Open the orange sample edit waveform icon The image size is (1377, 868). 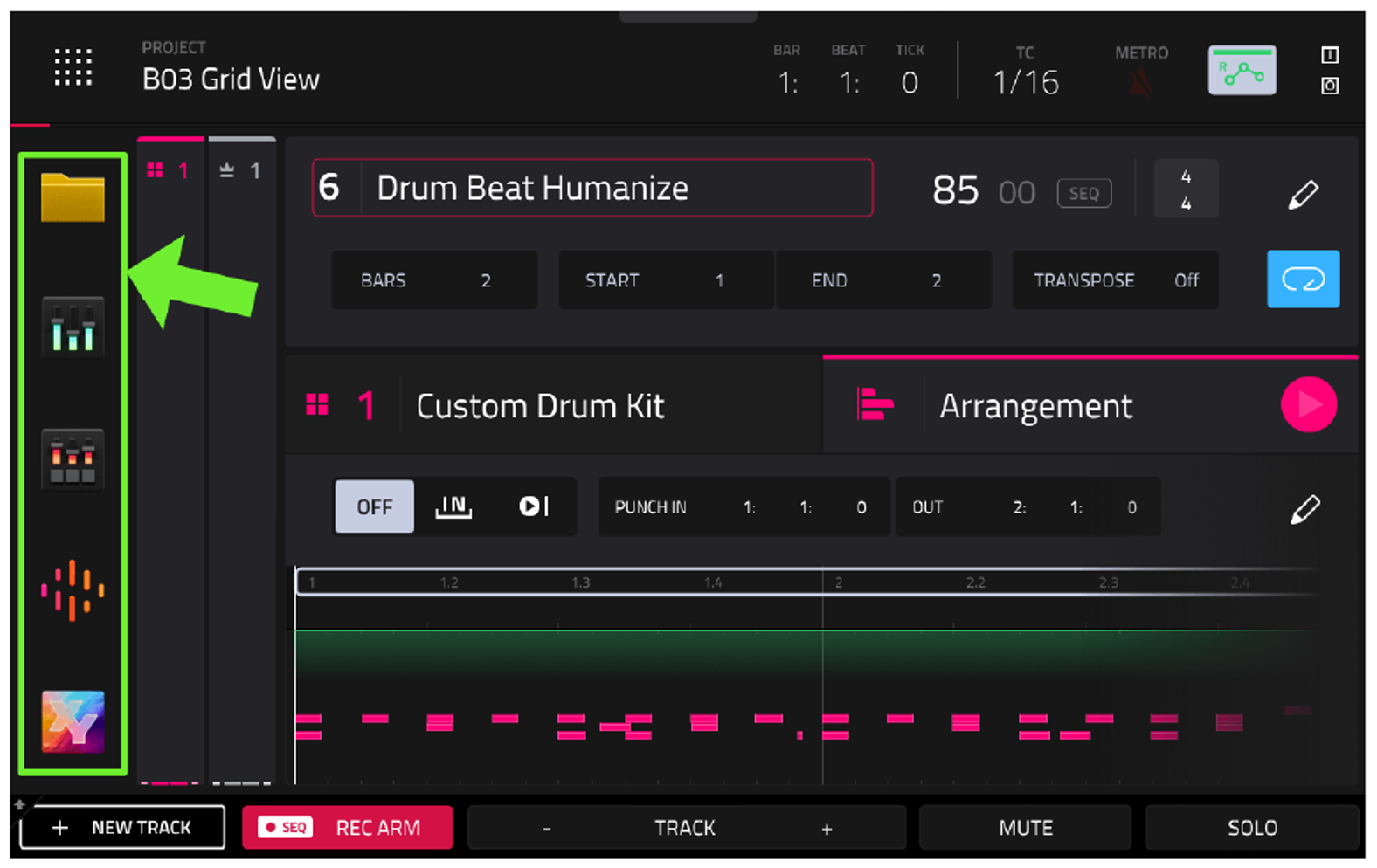73,590
